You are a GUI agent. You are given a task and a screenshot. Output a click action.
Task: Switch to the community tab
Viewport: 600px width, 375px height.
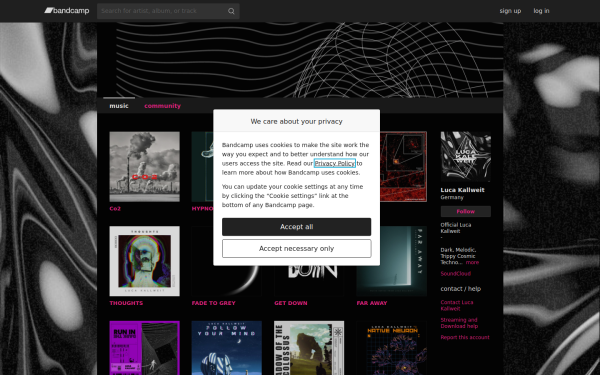[162, 106]
